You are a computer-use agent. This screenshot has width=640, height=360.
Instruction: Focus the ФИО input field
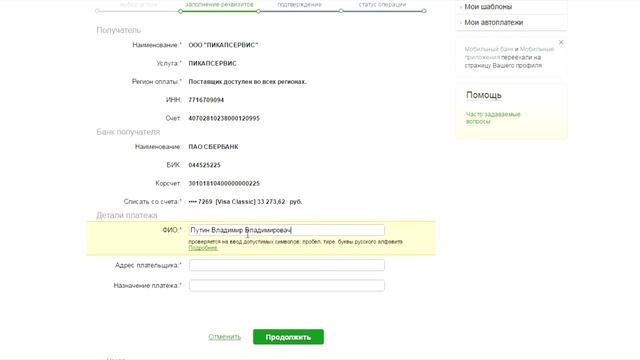tap(287, 230)
